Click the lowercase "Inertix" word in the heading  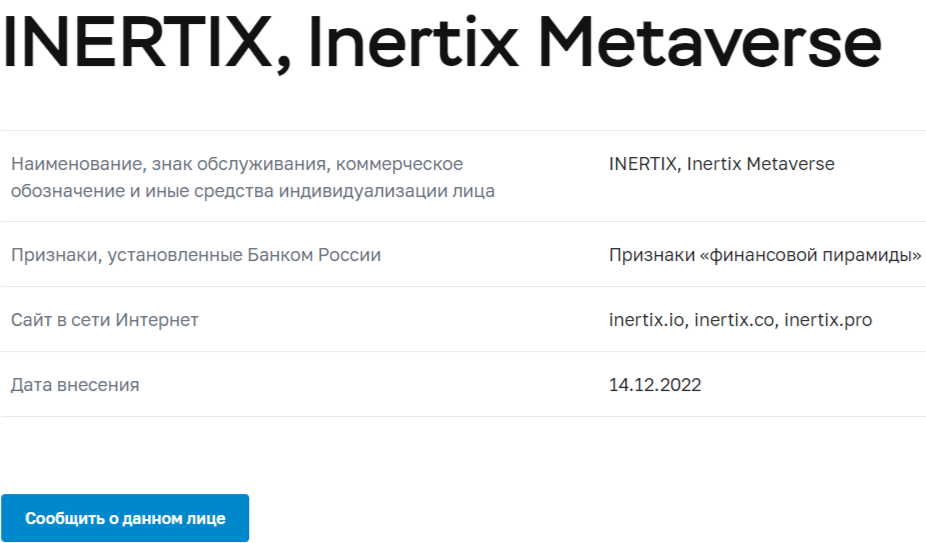coord(414,42)
